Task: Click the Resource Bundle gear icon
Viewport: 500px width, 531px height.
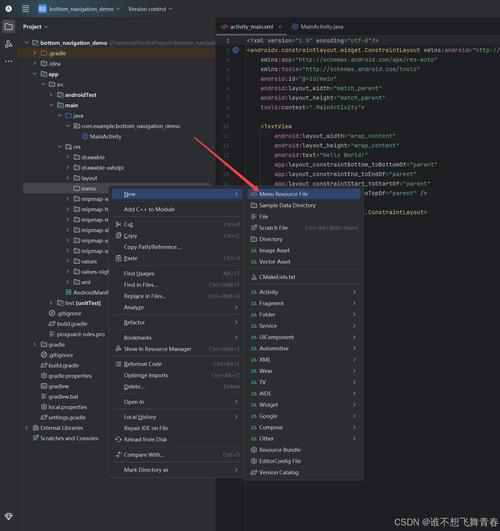Action: (254, 450)
